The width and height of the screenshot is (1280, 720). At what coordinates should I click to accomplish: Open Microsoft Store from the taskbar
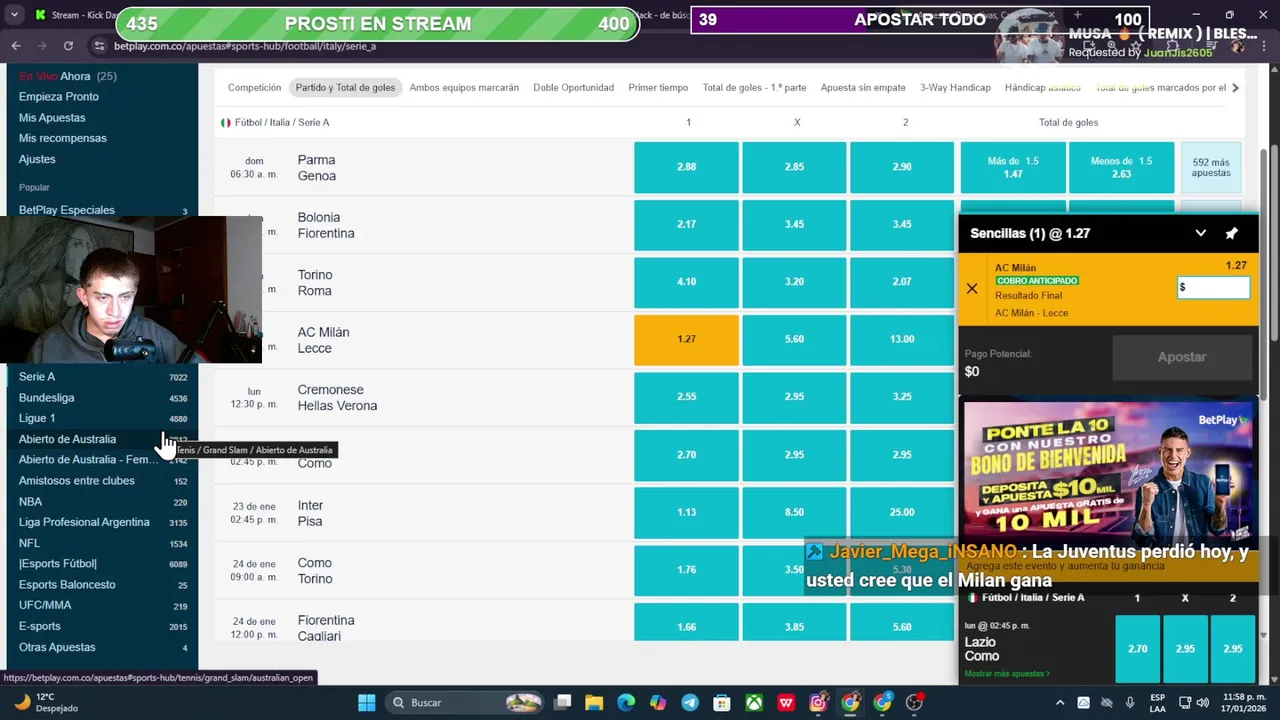722,702
